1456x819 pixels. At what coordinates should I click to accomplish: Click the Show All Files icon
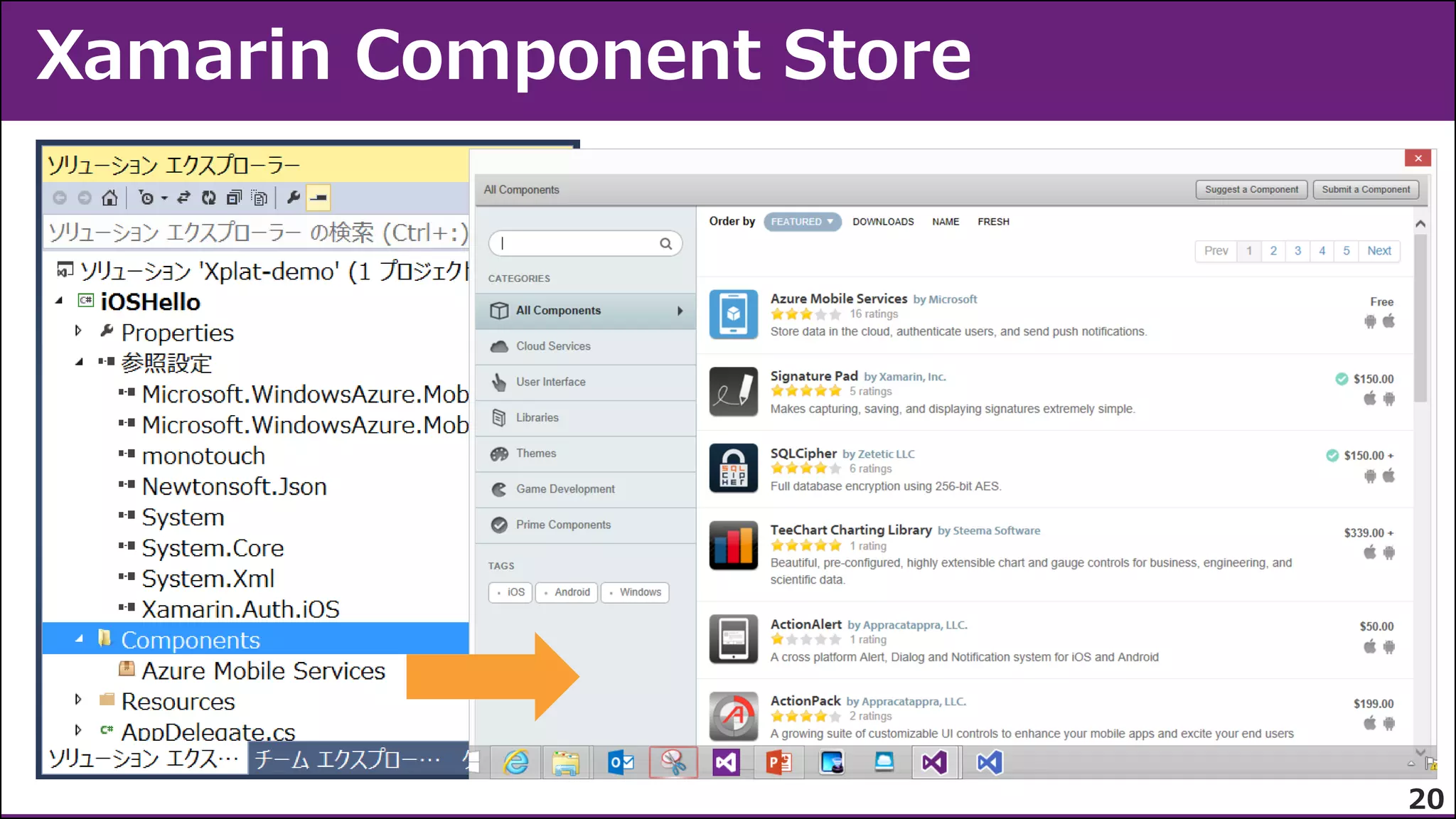259,198
